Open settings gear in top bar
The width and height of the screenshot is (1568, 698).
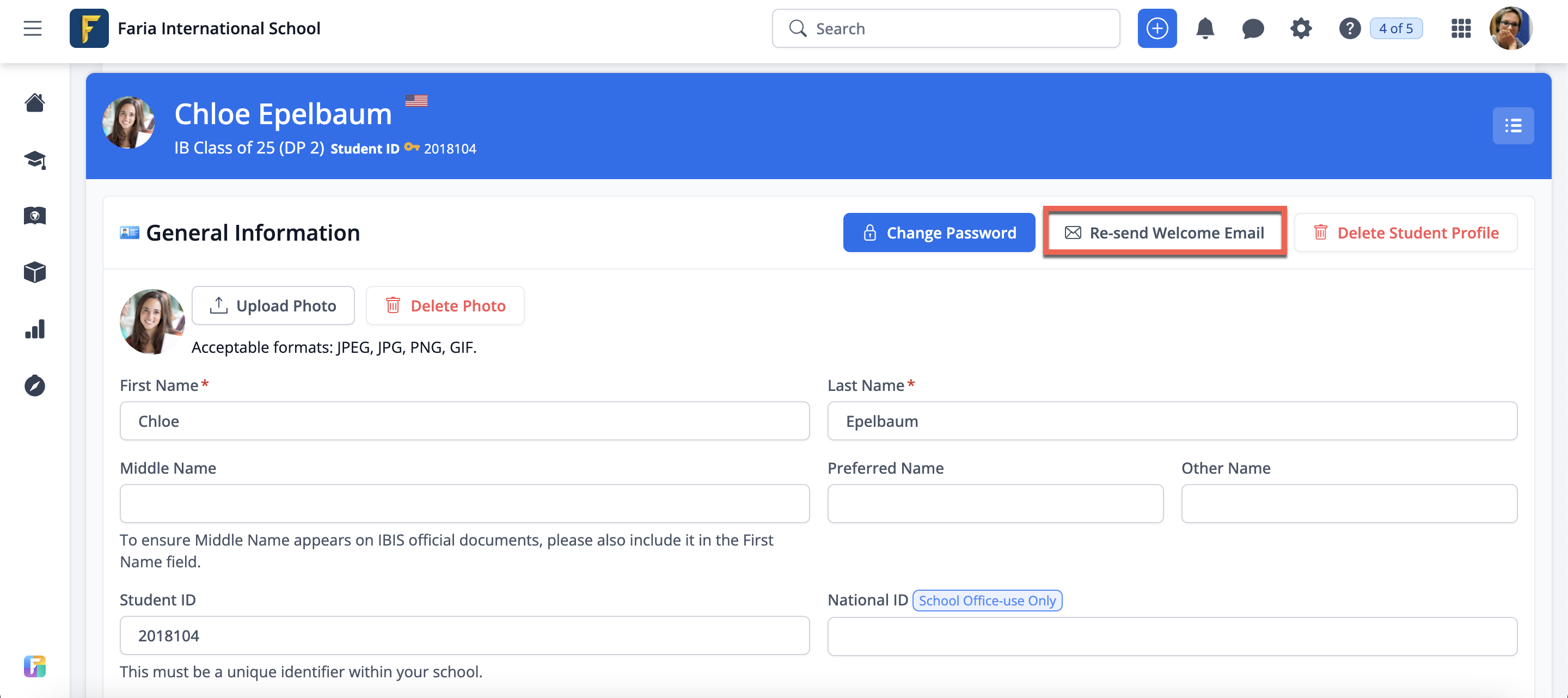pyautogui.click(x=1301, y=29)
